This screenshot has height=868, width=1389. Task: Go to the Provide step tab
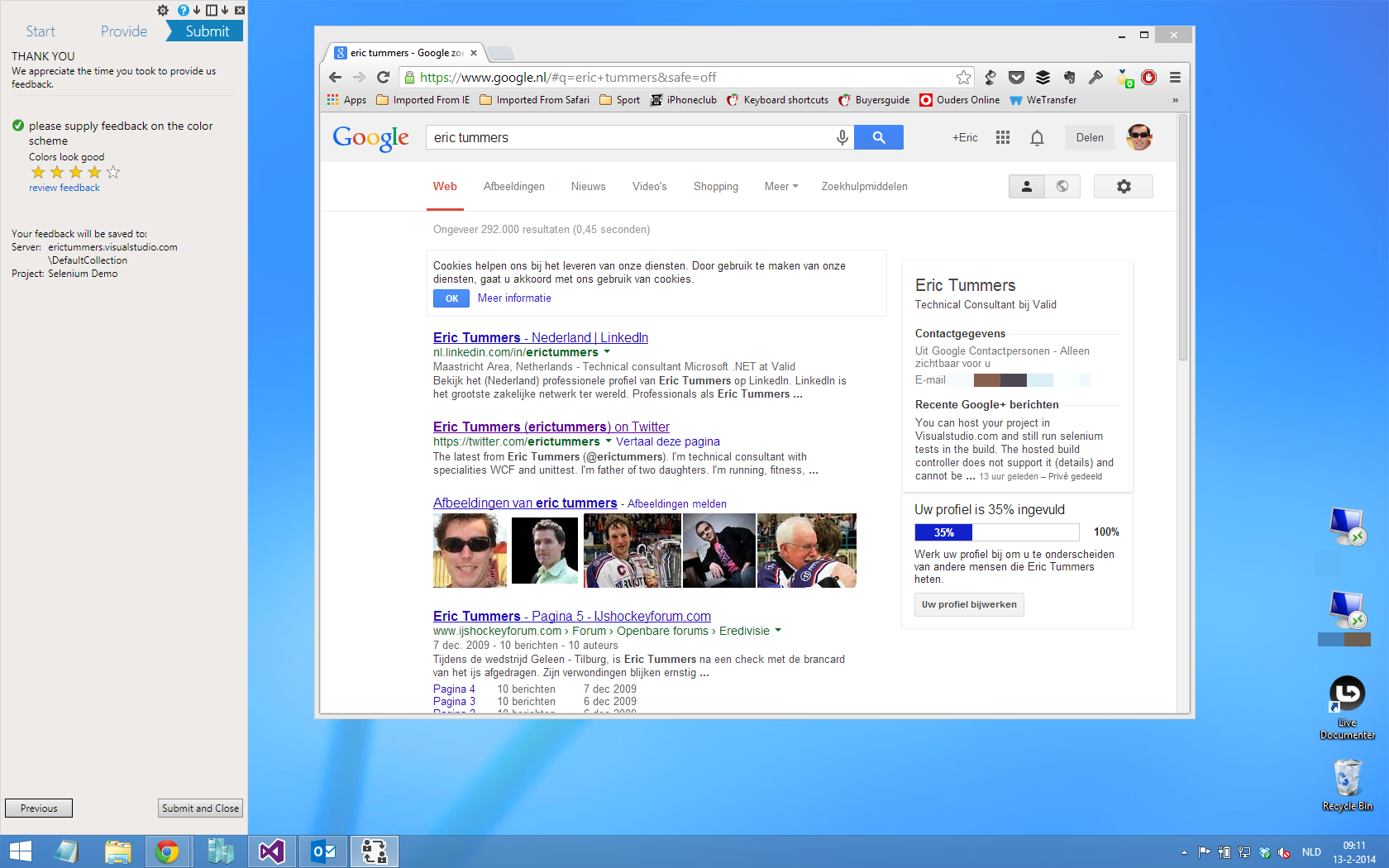[124, 31]
